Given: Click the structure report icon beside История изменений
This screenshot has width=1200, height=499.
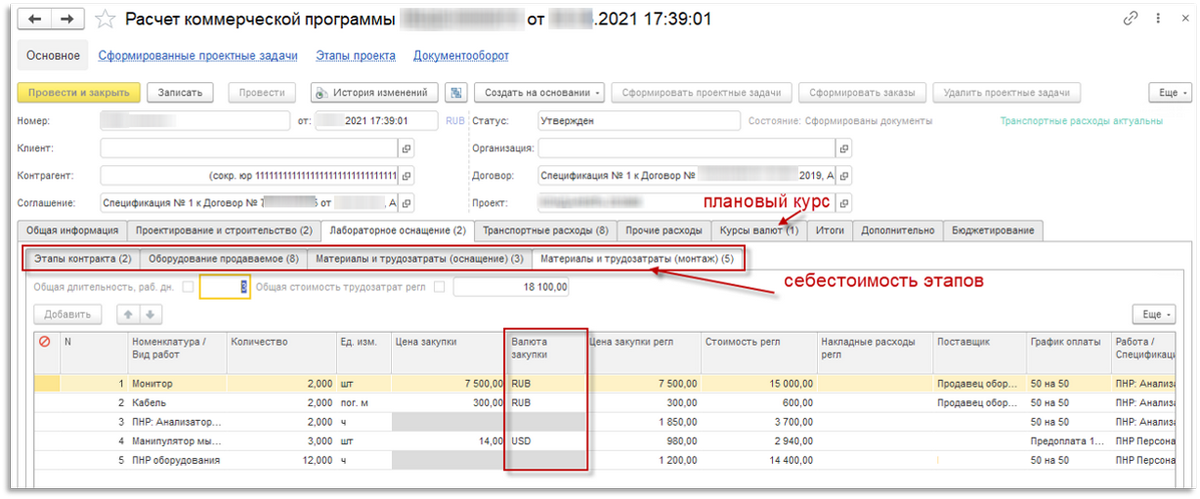Looking at the screenshot, I should click(456, 92).
